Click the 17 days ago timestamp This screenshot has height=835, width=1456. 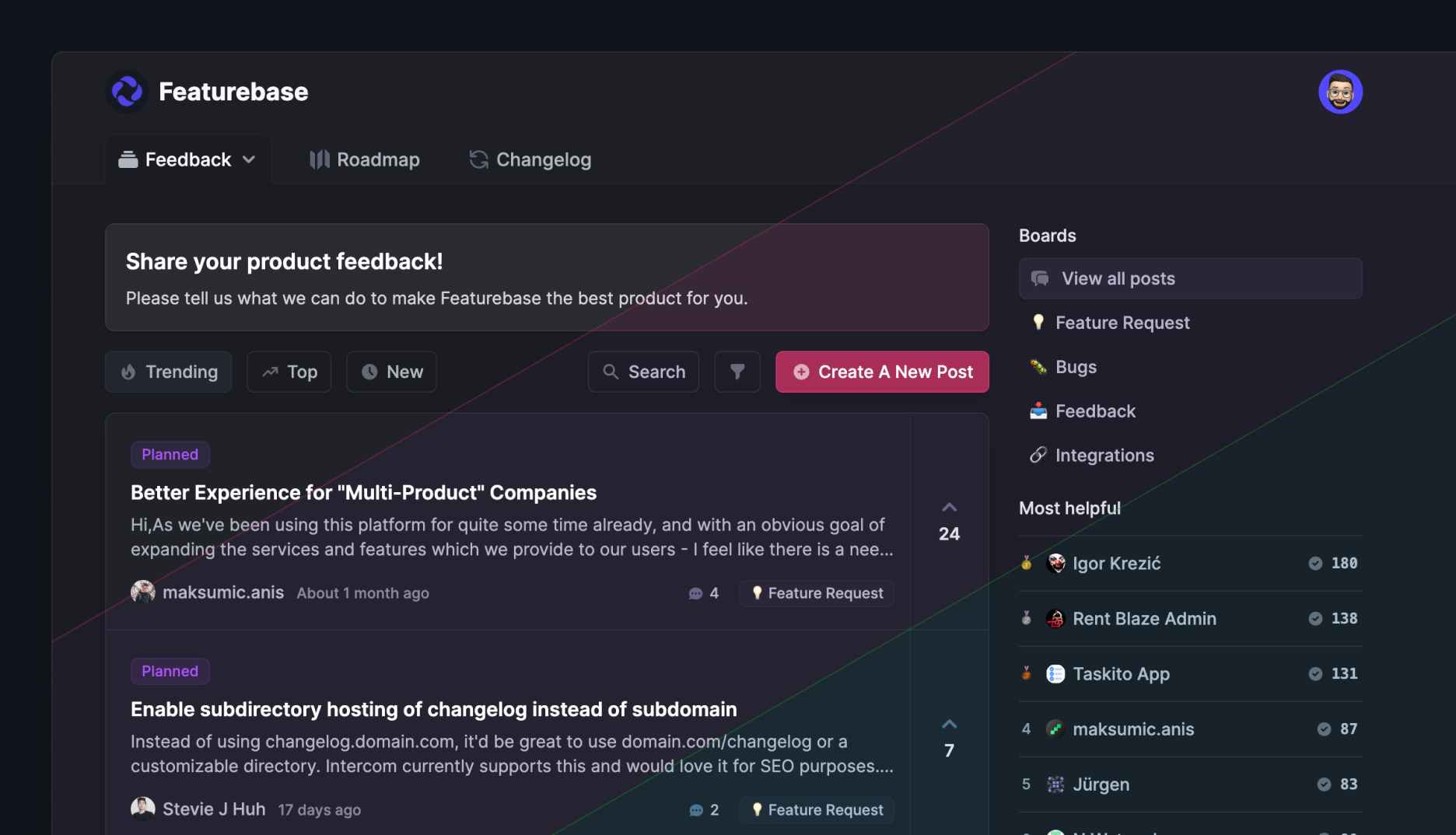[x=320, y=810]
